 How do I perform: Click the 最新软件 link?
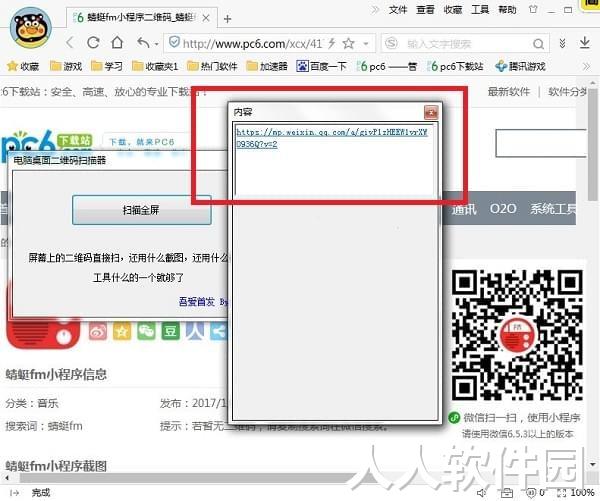[x=509, y=92]
